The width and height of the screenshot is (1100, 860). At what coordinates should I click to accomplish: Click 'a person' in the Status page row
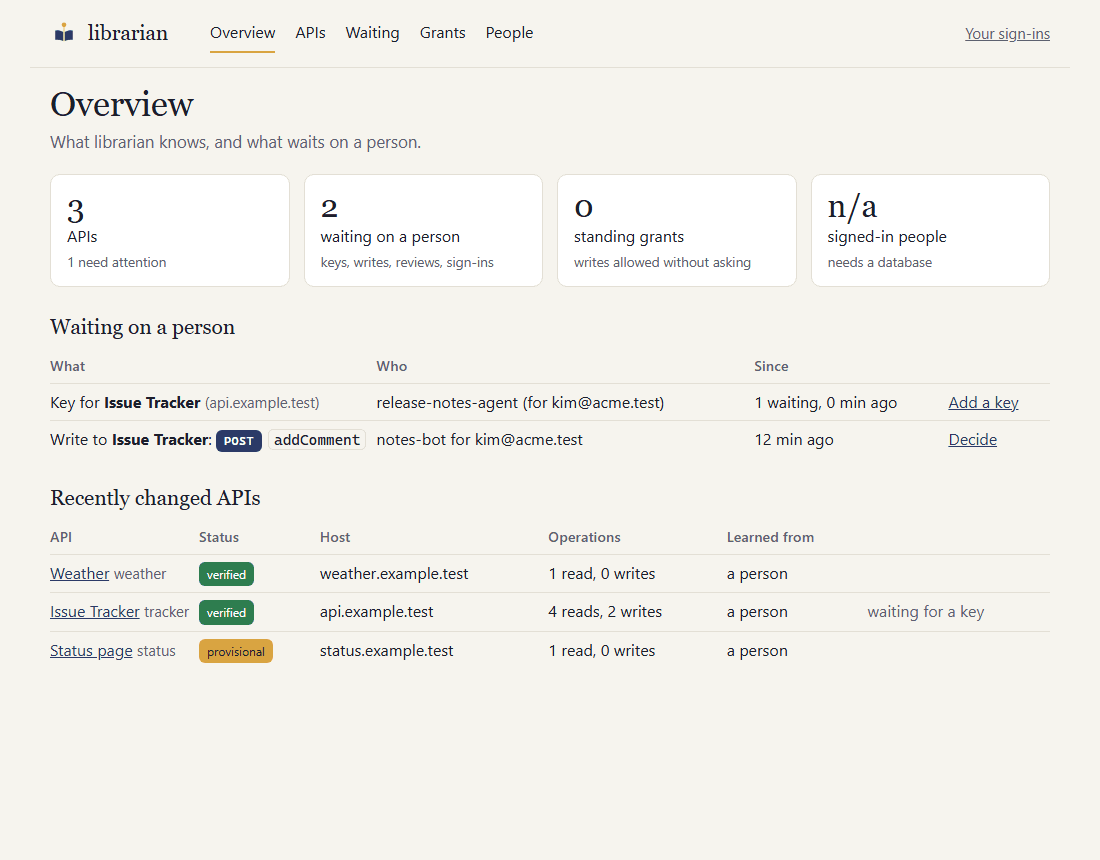click(757, 651)
